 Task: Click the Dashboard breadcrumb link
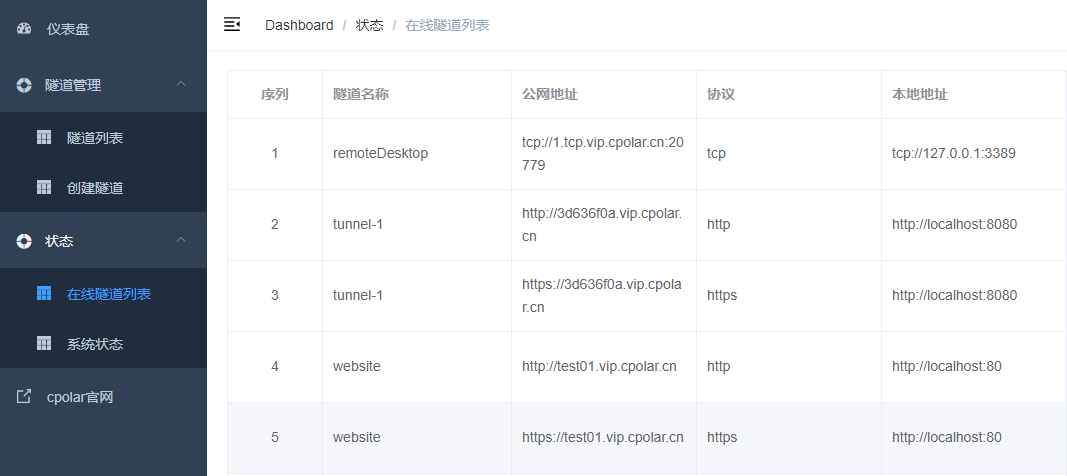(x=299, y=25)
